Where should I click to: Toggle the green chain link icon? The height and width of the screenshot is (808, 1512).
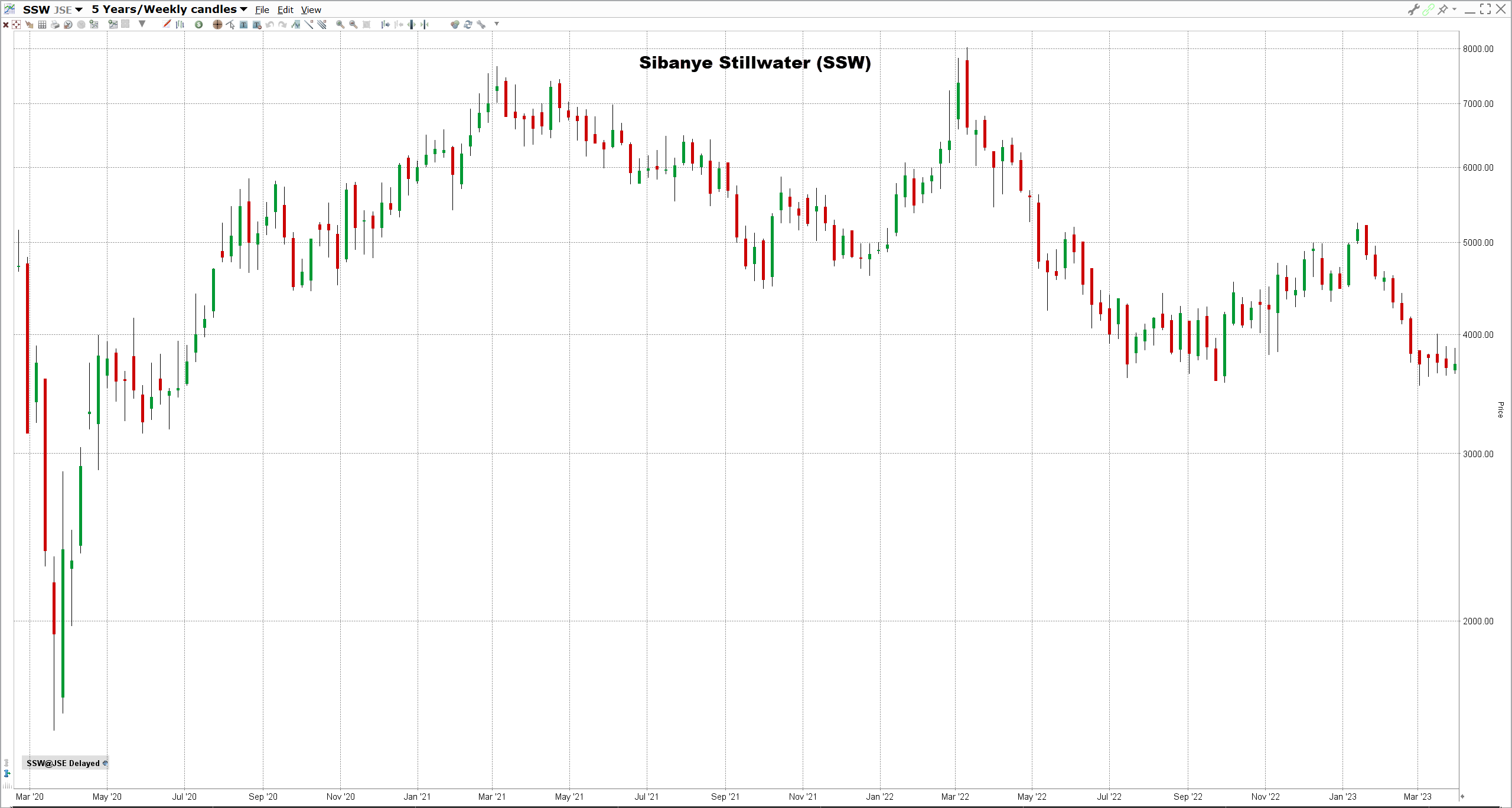tap(1428, 9)
